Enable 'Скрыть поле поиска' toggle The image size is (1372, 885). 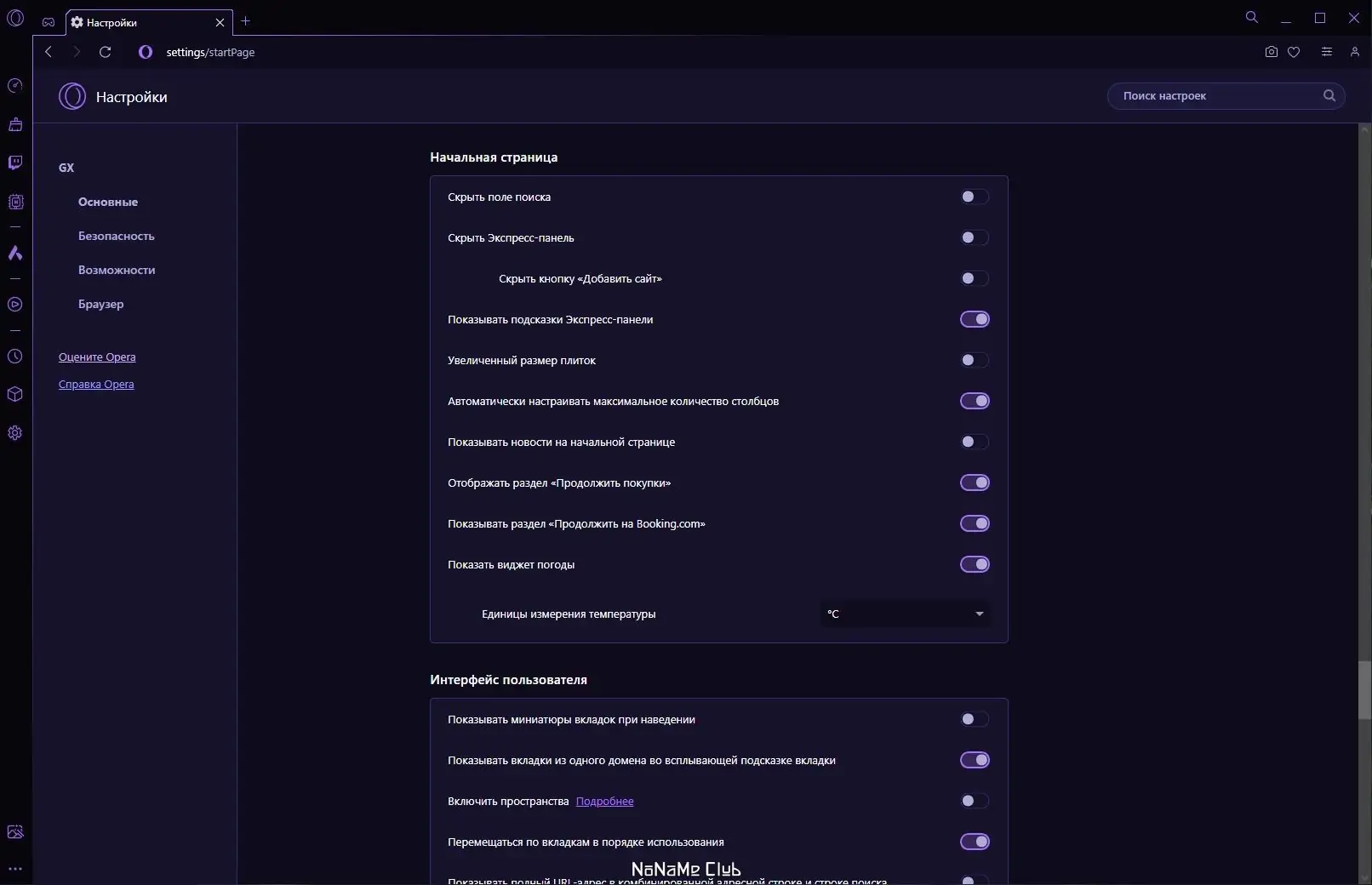[975, 197]
